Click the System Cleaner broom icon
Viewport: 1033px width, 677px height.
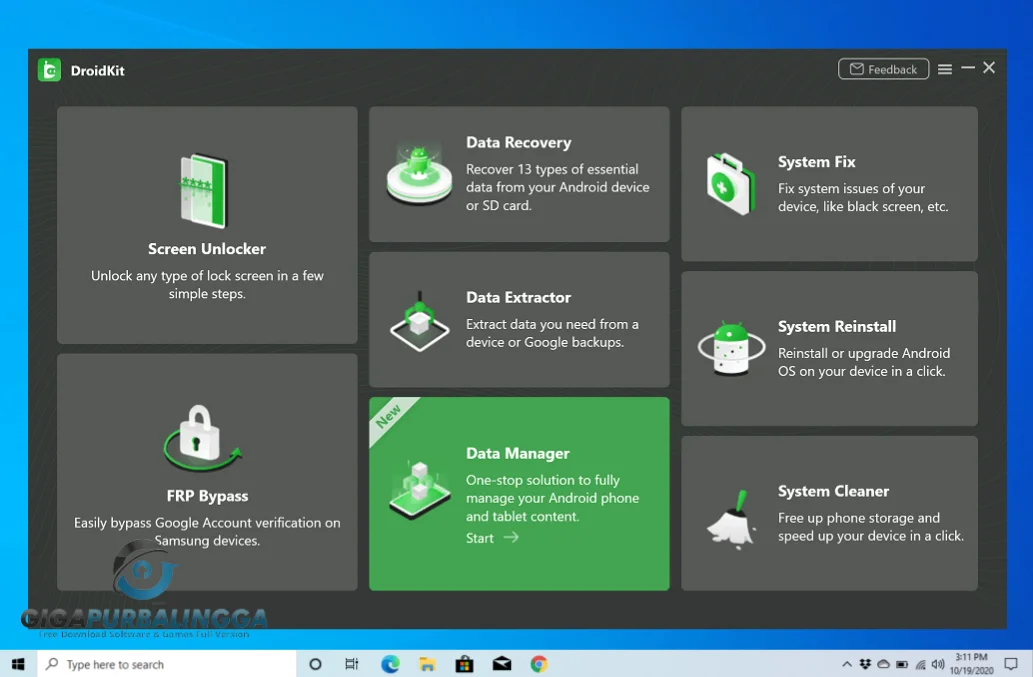click(731, 520)
